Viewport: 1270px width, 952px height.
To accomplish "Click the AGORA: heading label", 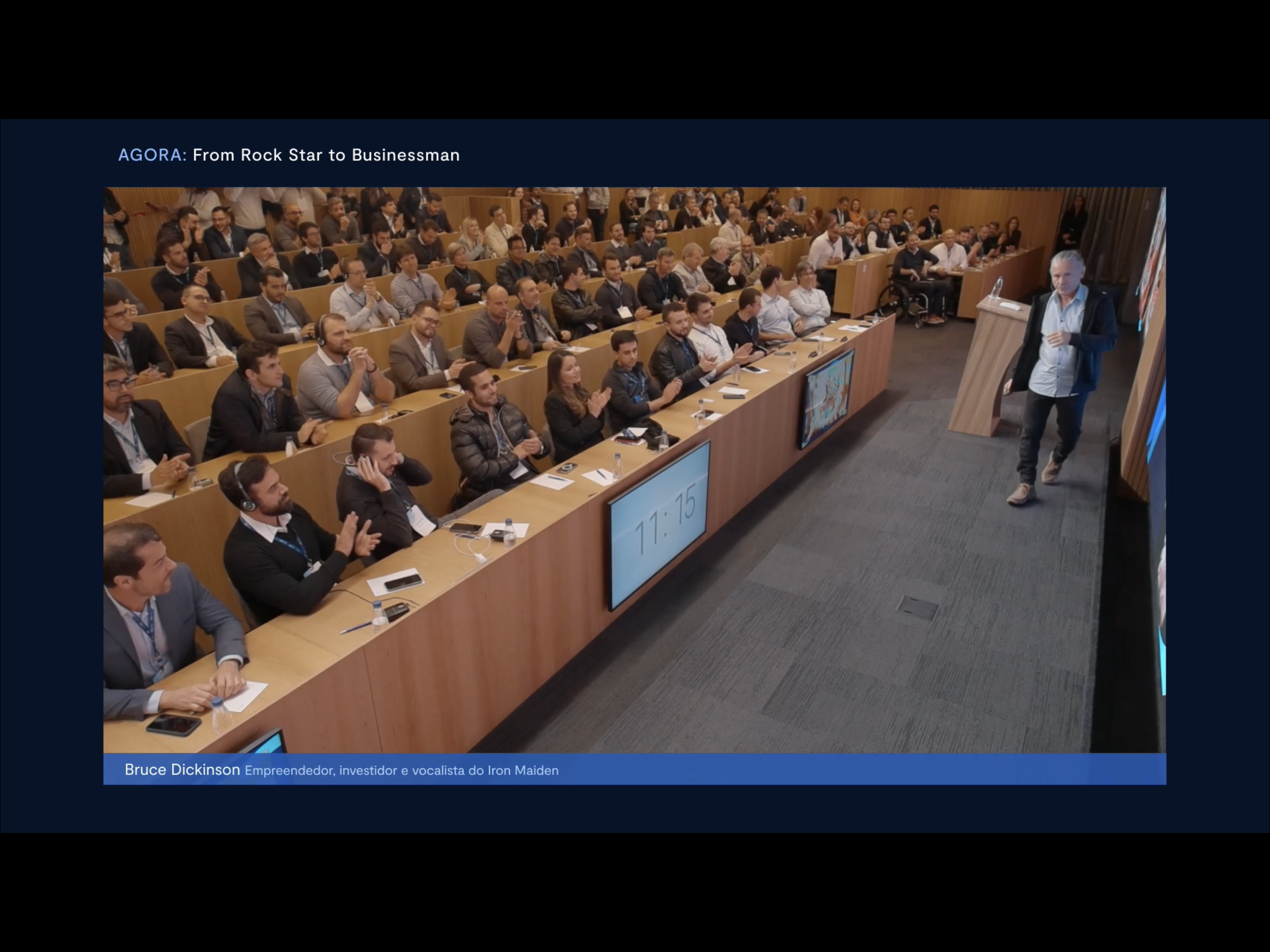I will click(x=152, y=155).
